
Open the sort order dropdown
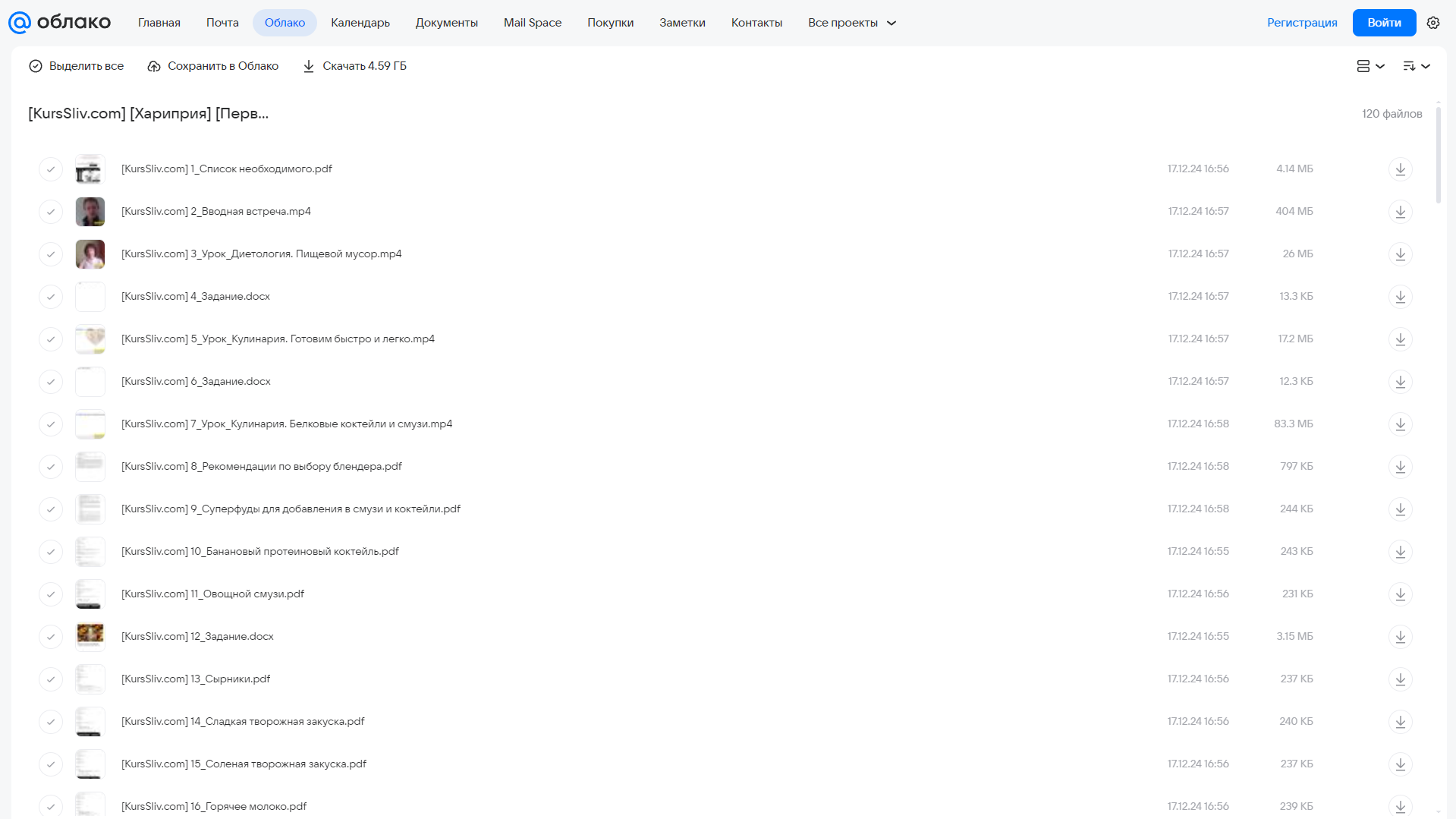[1416, 66]
